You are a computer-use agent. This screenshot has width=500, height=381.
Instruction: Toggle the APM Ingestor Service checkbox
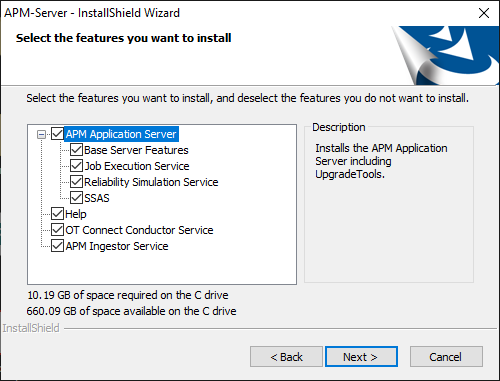click(x=57, y=246)
